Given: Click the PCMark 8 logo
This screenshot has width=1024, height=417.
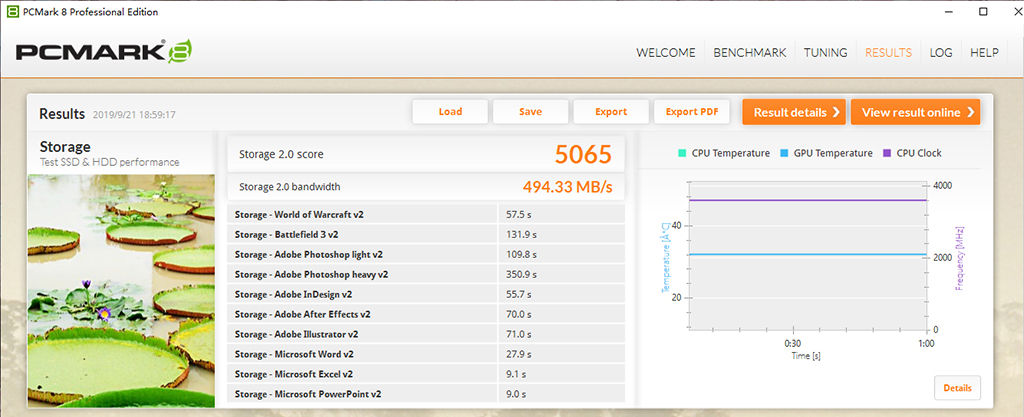Looking at the screenshot, I should pyautogui.click(x=102, y=53).
